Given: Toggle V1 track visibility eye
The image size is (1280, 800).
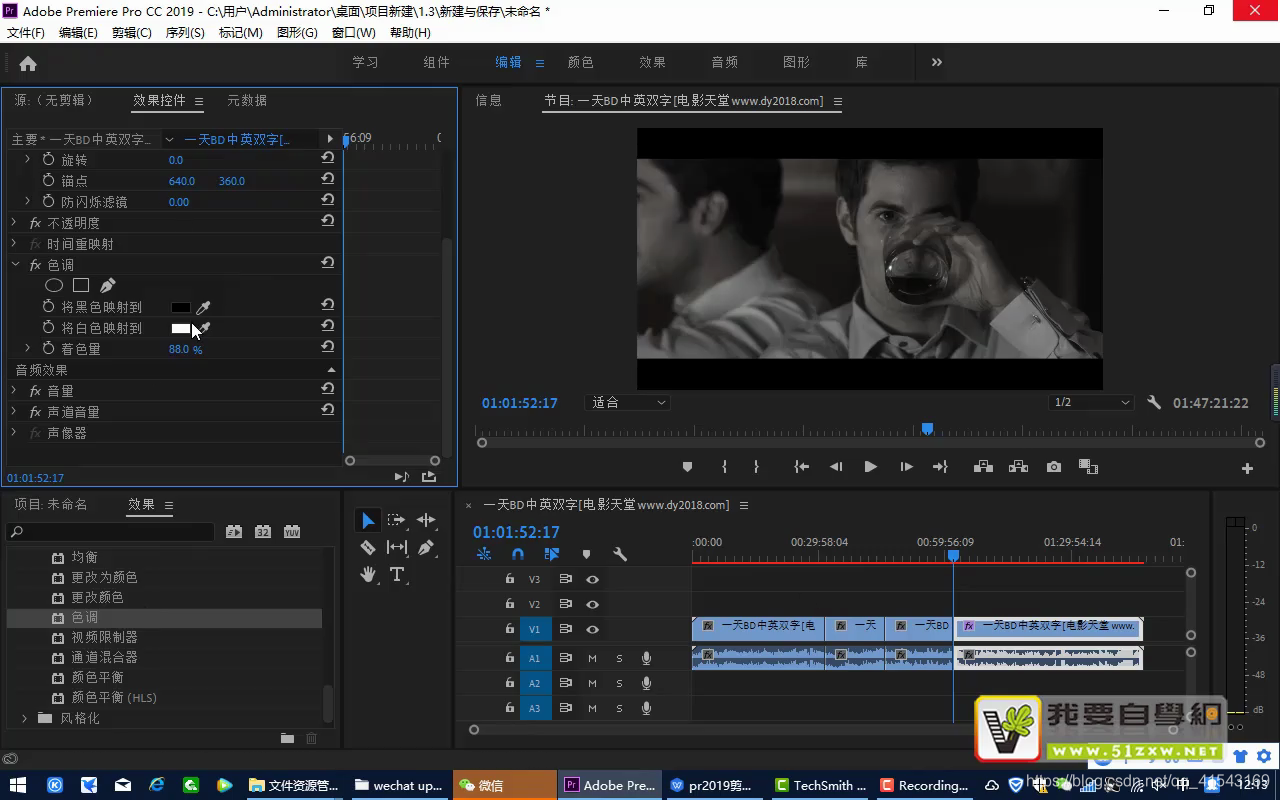Looking at the screenshot, I should [x=592, y=629].
